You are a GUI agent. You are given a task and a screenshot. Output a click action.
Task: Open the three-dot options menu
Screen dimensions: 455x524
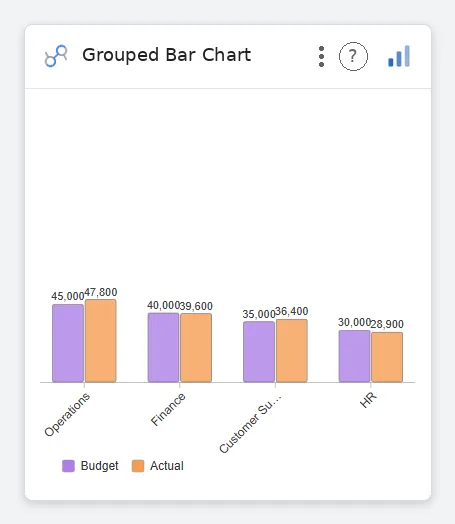point(321,56)
